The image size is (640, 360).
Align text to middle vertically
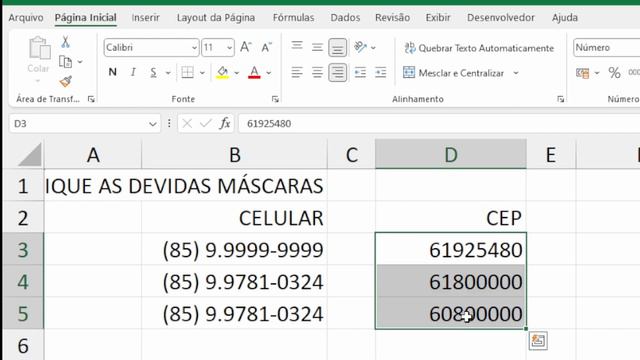(x=317, y=47)
